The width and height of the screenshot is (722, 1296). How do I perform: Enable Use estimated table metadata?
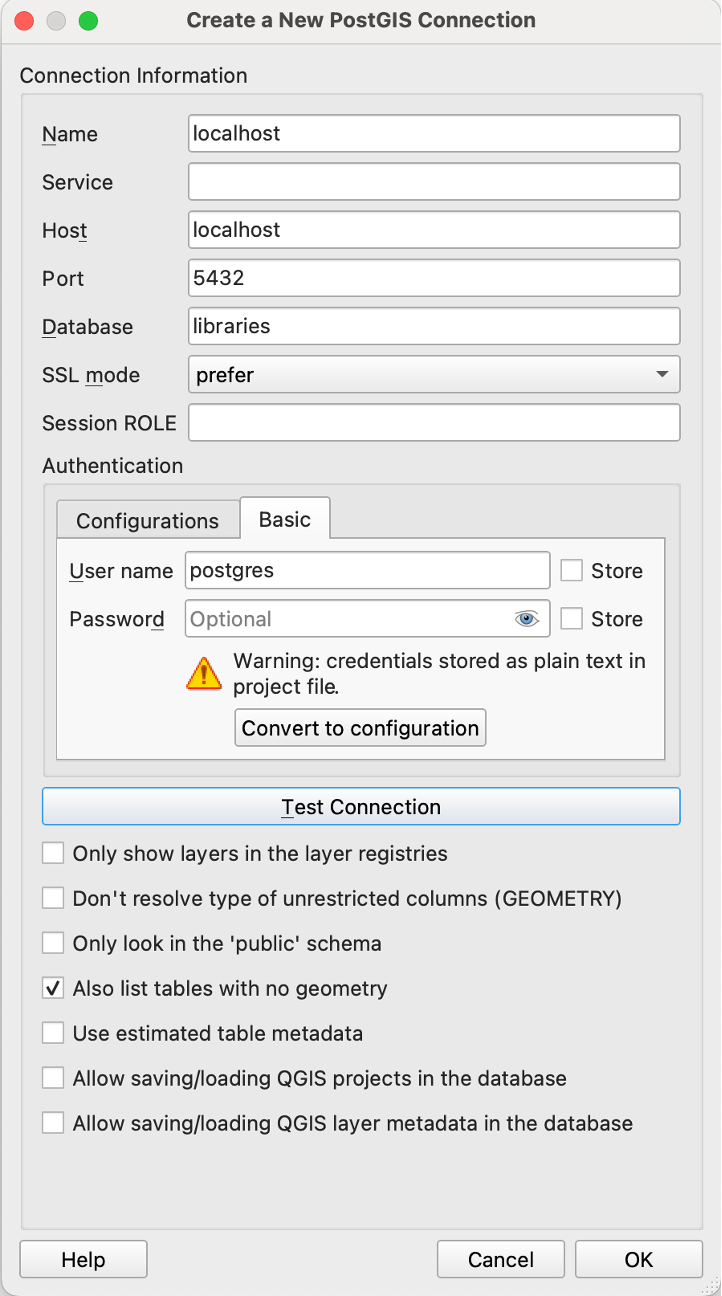coord(53,1033)
